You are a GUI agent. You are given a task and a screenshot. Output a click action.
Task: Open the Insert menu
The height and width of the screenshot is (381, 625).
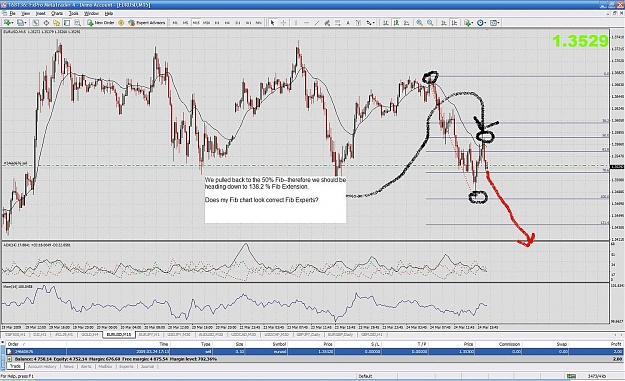click(41, 13)
